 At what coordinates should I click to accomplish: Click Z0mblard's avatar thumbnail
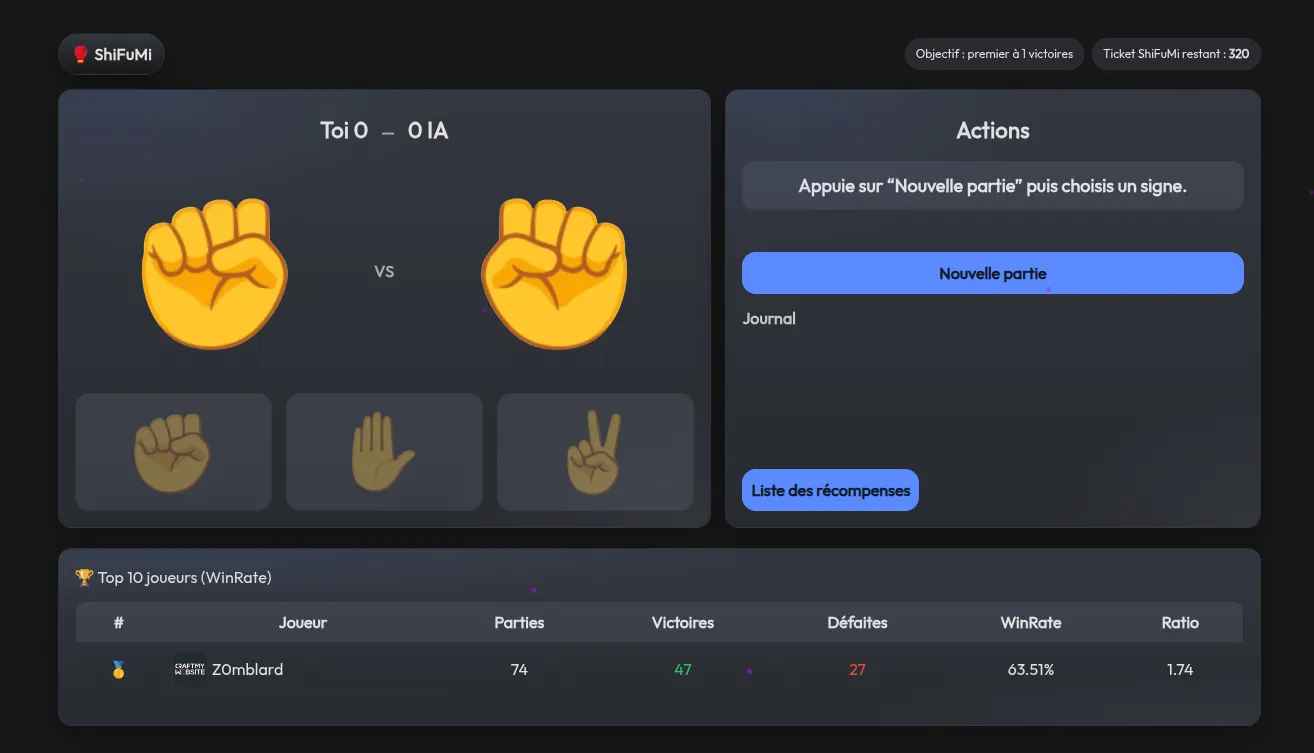pyautogui.click(x=189, y=670)
